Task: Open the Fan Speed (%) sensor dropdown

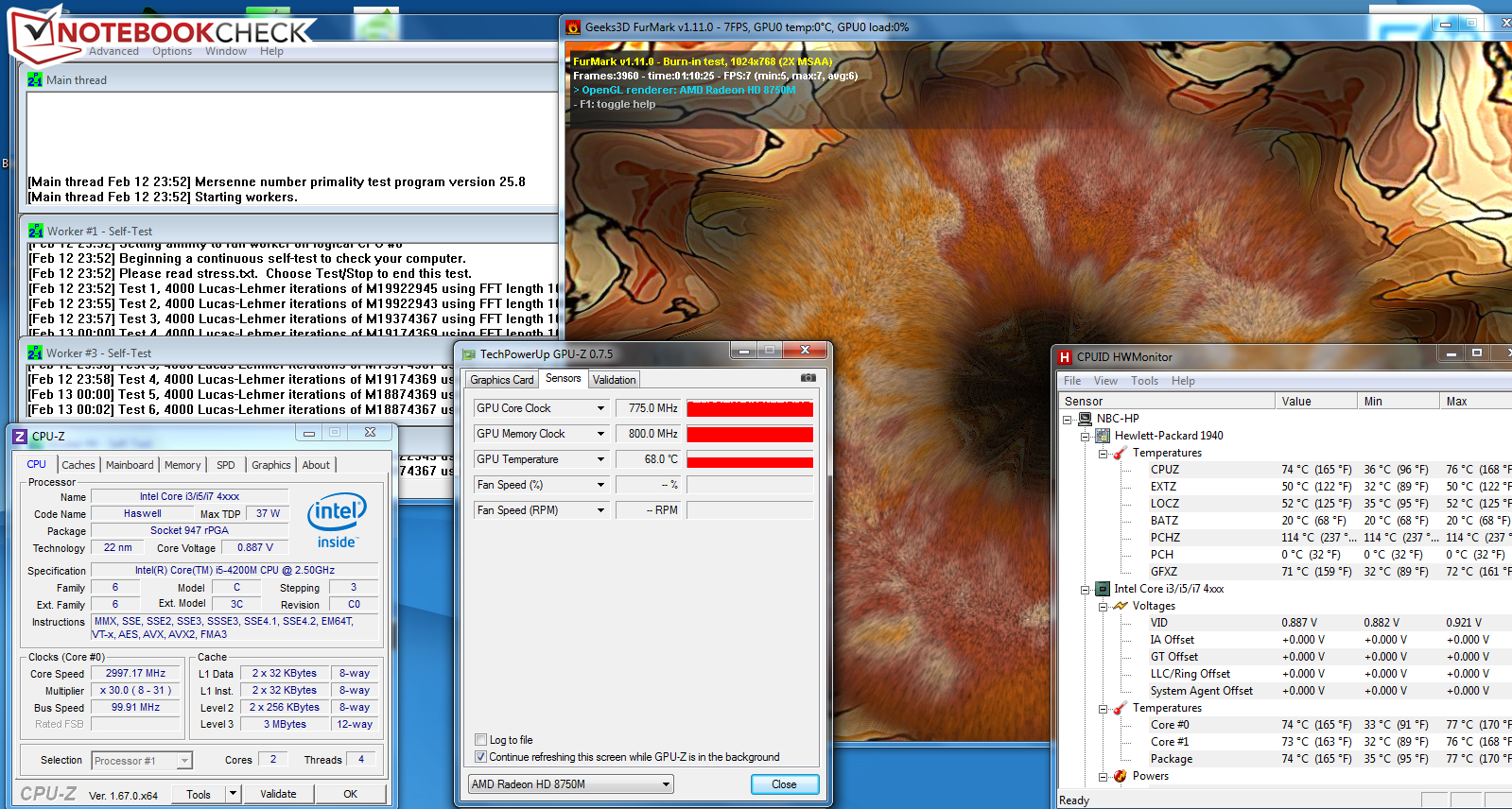Action: (x=600, y=485)
